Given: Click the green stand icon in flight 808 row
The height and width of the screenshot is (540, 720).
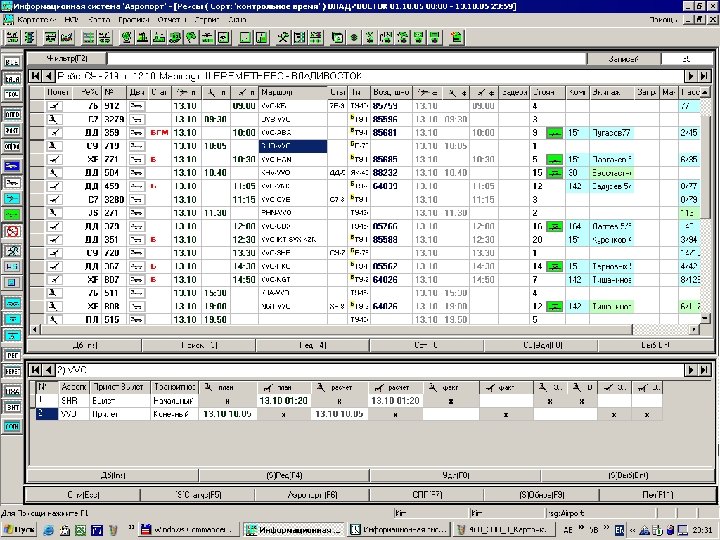Looking at the screenshot, I should pyautogui.click(x=555, y=306).
